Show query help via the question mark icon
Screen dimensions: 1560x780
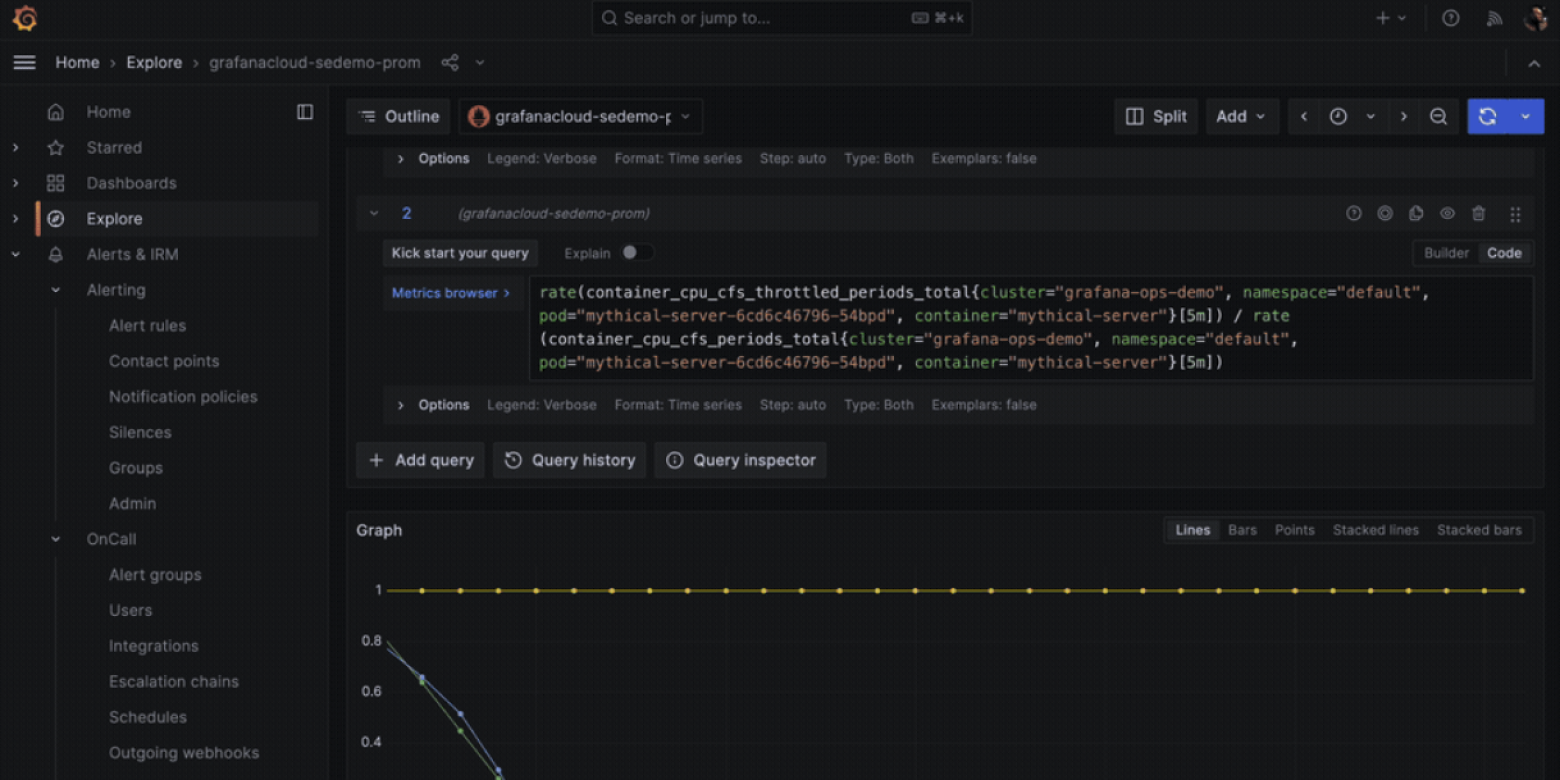coord(1353,213)
